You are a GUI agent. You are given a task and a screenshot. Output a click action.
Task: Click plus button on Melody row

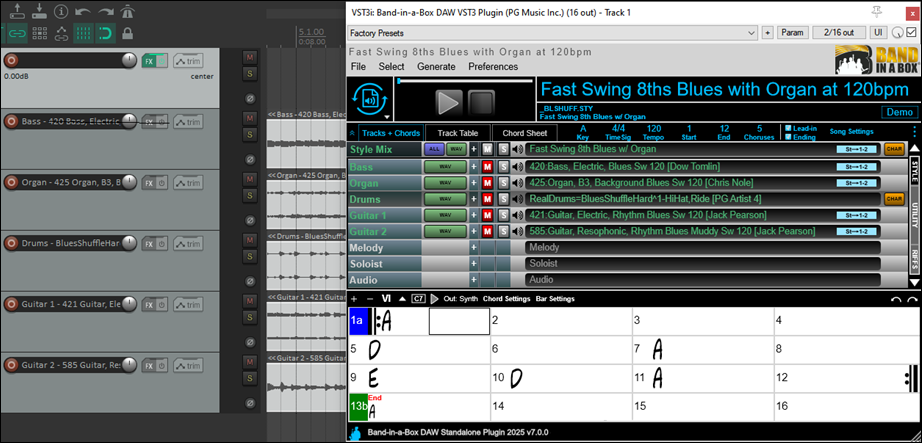pos(473,248)
